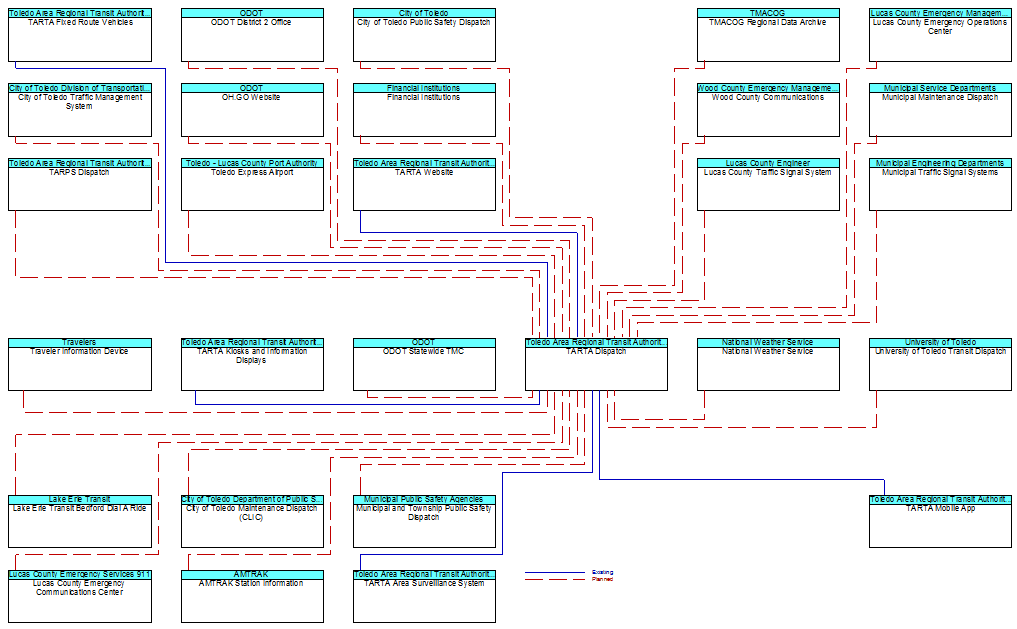Open the Toledo Express Airport box
Viewport: 1017px width, 629px height.
(x=252, y=185)
